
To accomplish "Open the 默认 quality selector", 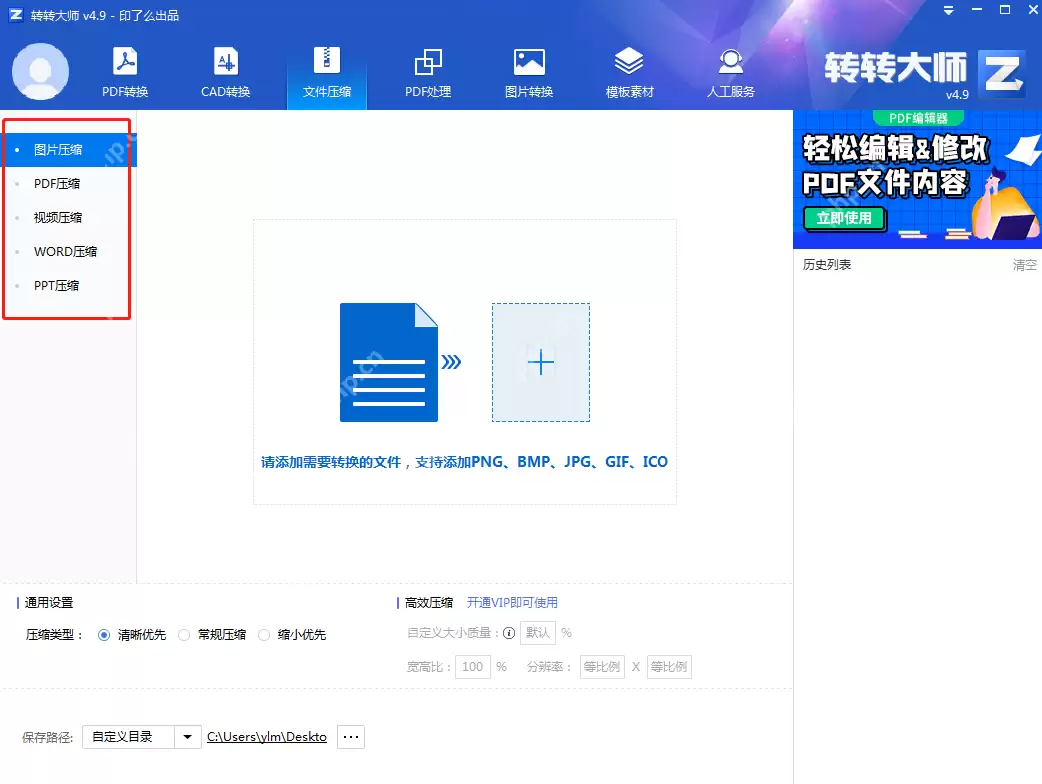I will pyautogui.click(x=537, y=632).
